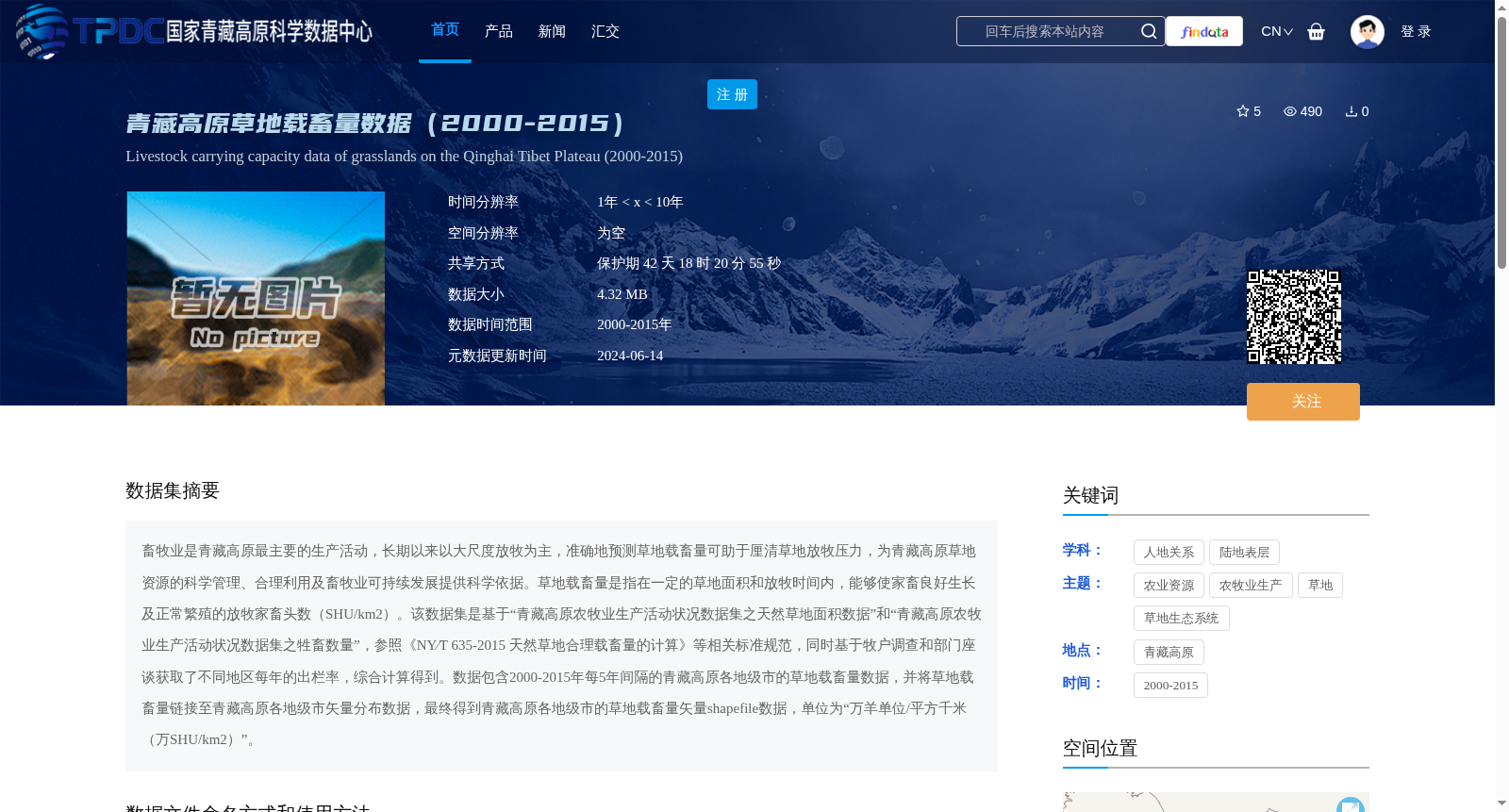Viewport: 1509px width, 812px height.
Task: Click the 暂无图片 dataset thumbnail
Action: point(256,298)
